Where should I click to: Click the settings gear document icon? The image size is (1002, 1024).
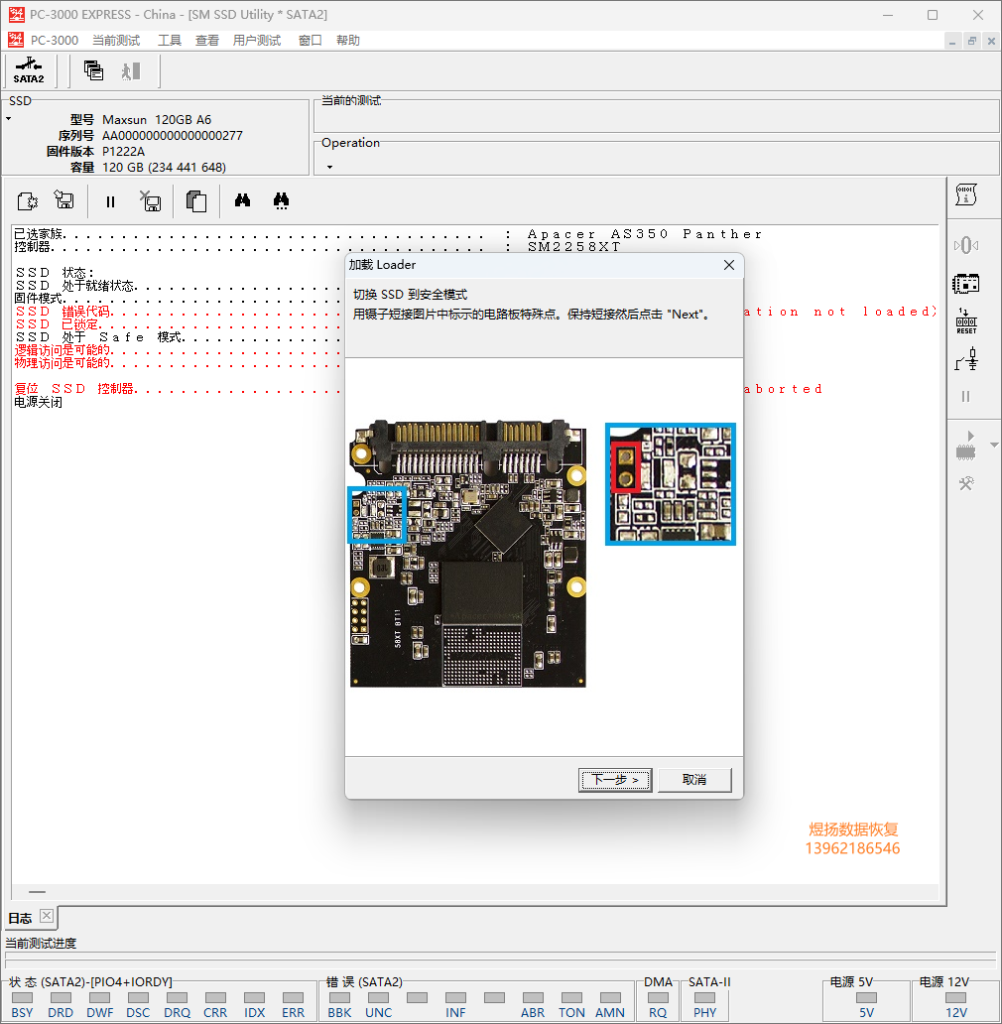[x=27, y=201]
